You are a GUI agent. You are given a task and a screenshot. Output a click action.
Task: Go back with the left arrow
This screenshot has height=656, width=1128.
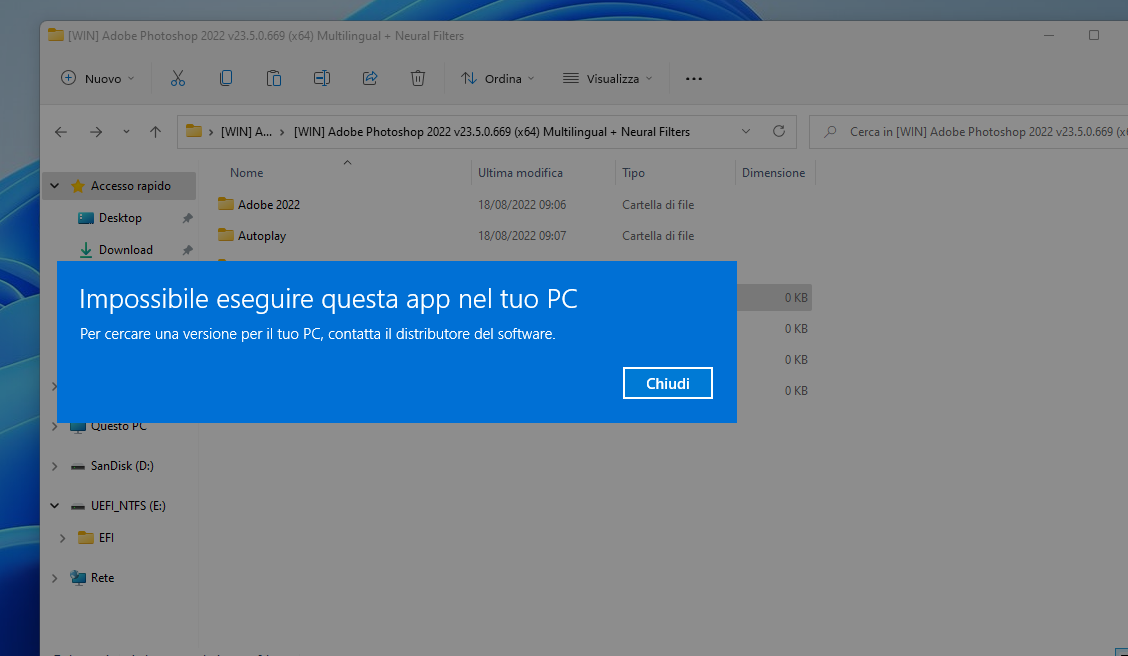[x=61, y=132]
